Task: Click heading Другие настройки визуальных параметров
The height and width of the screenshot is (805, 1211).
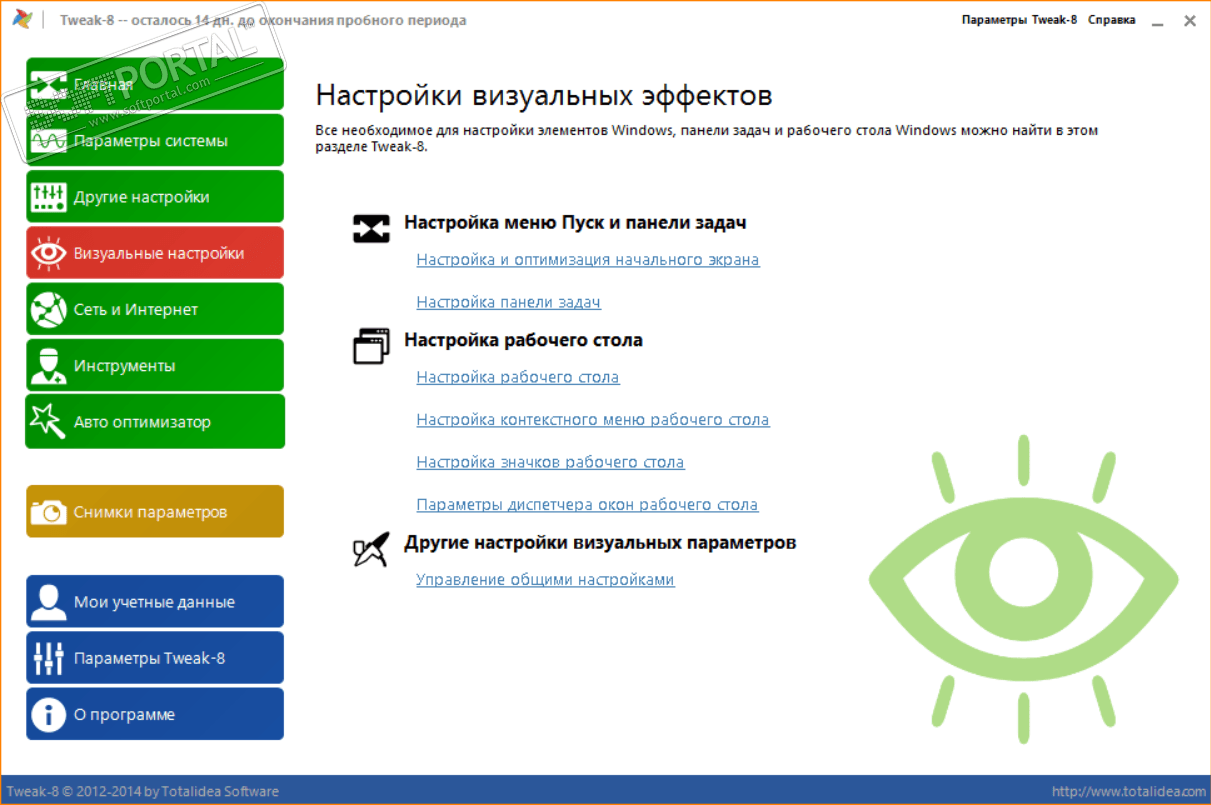Action: point(600,543)
